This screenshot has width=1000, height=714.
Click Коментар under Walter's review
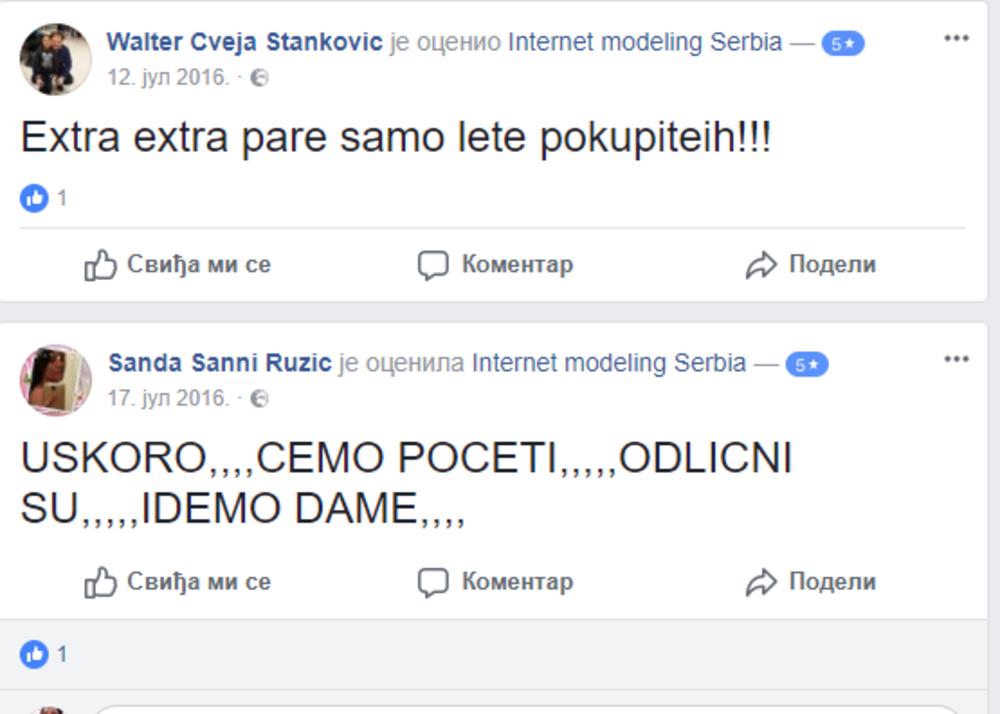tap(495, 265)
